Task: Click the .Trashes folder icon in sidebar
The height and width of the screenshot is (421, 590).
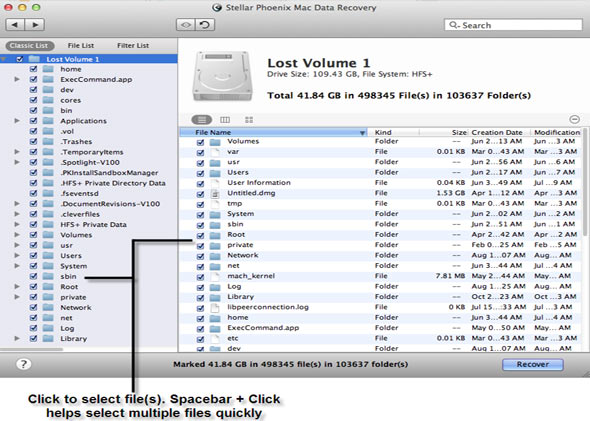Action: pos(48,141)
